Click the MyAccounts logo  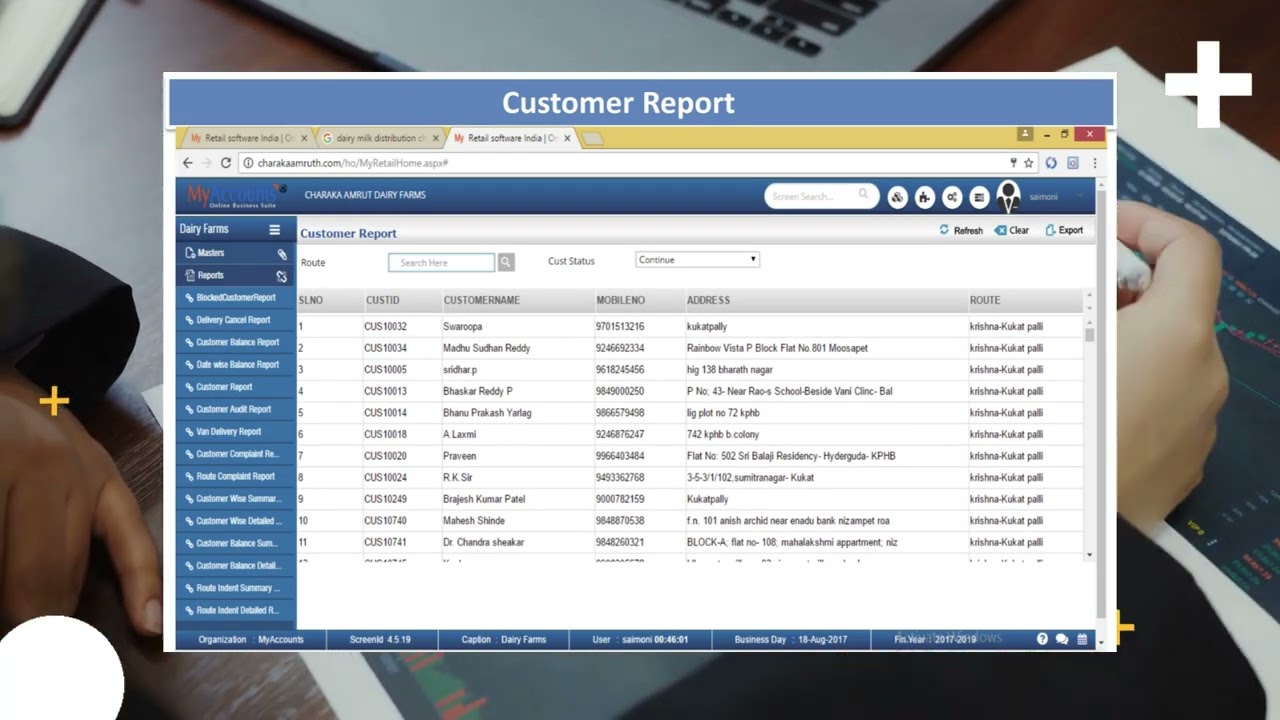(235, 195)
